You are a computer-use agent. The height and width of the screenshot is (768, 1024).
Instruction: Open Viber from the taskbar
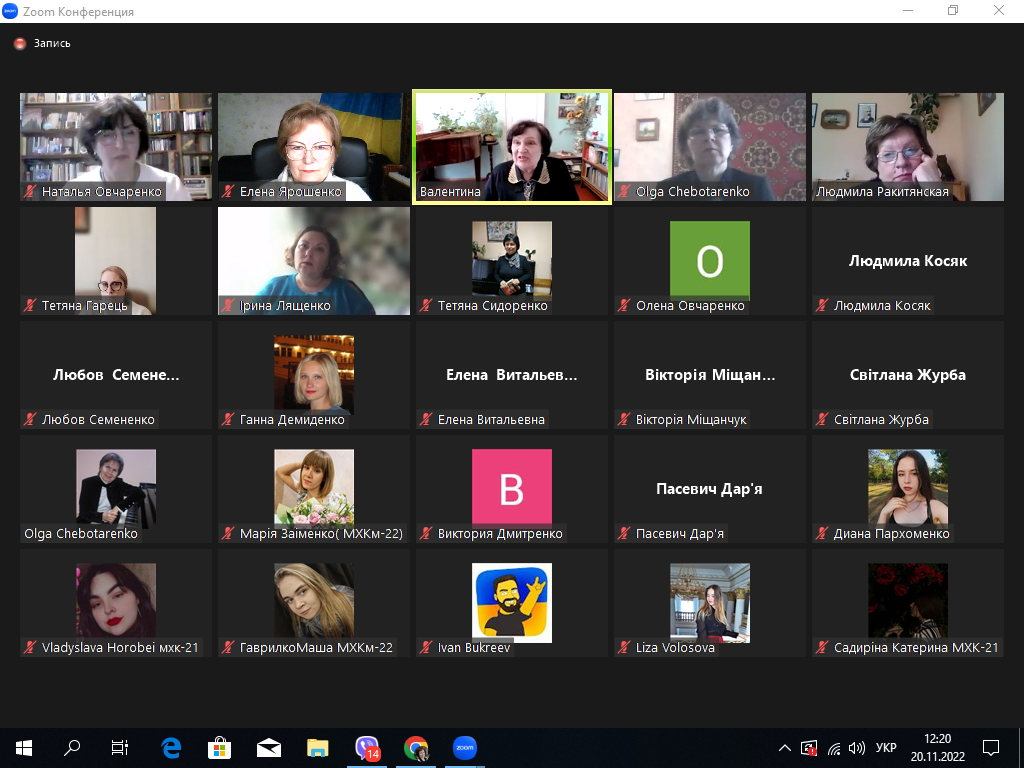pyautogui.click(x=367, y=747)
